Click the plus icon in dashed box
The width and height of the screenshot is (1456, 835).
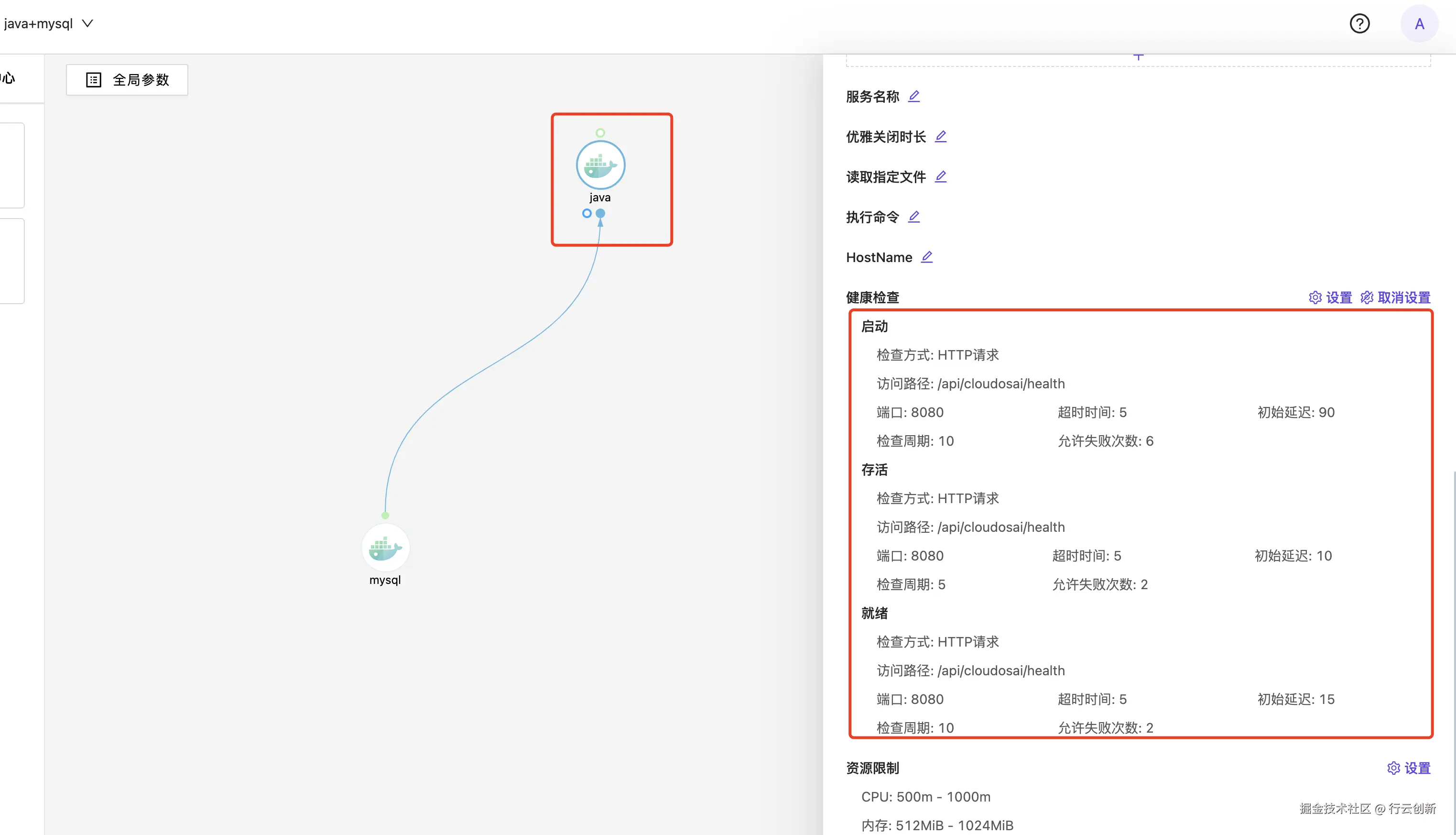coord(1139,57)
